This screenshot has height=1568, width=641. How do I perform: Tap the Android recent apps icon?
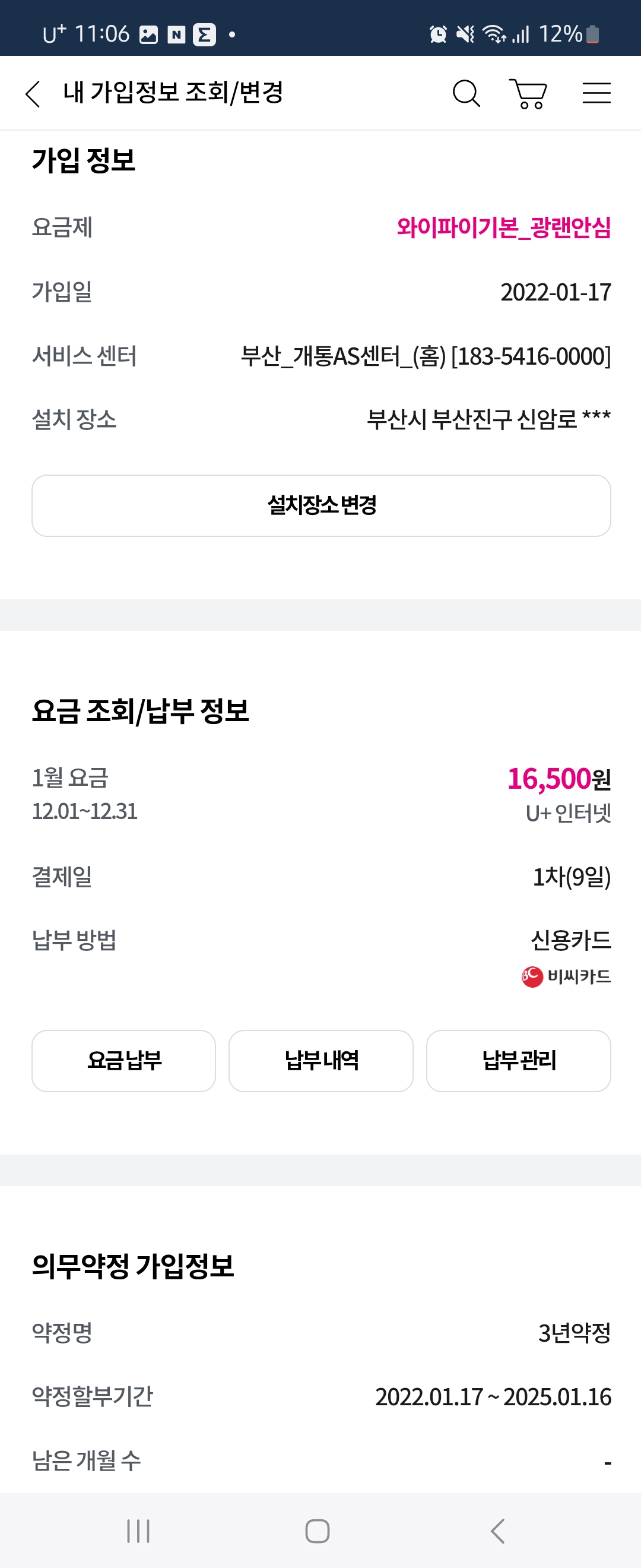[138, 1530]
